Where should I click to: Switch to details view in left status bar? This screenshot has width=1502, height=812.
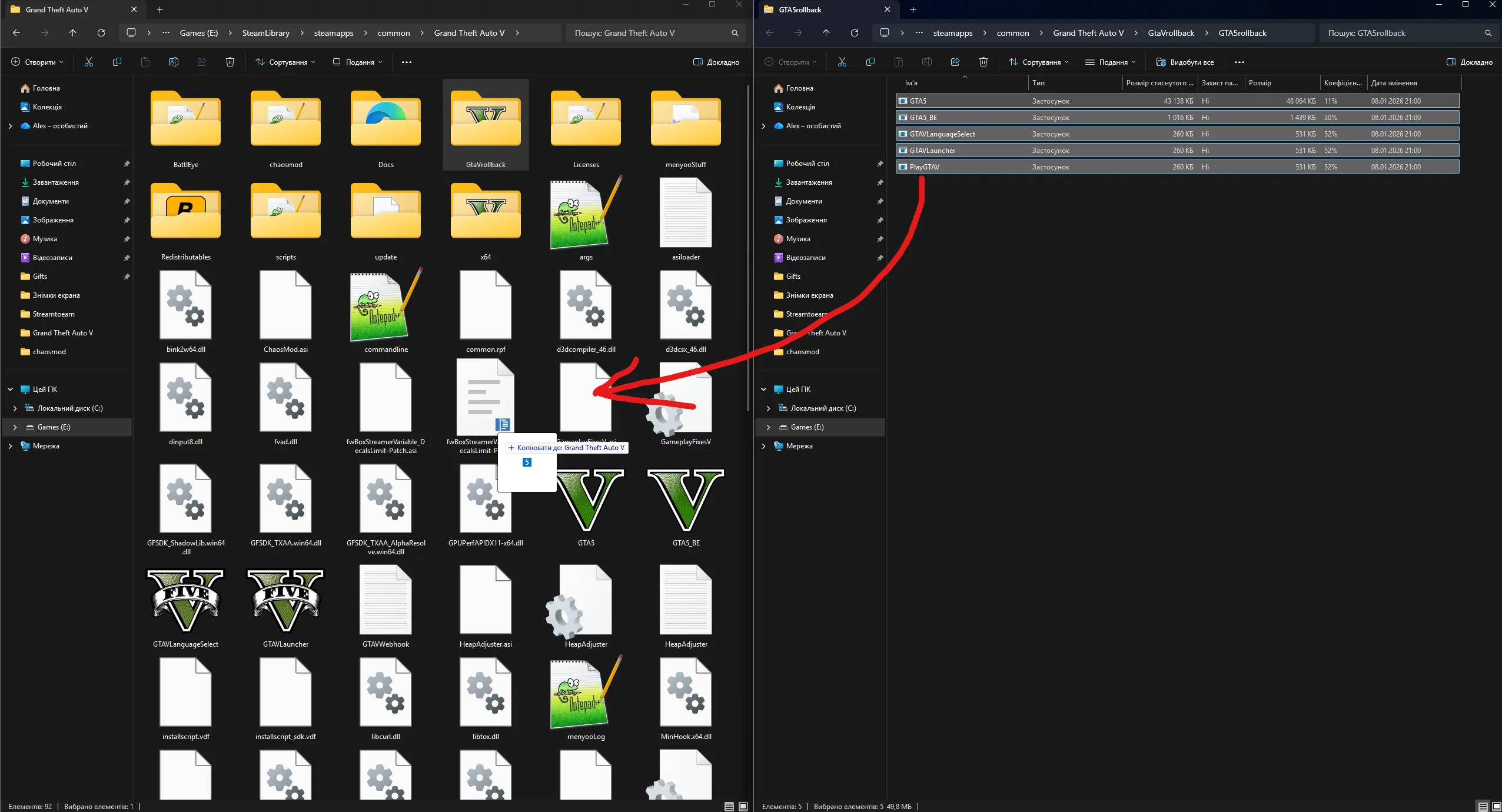pos(729,806)
